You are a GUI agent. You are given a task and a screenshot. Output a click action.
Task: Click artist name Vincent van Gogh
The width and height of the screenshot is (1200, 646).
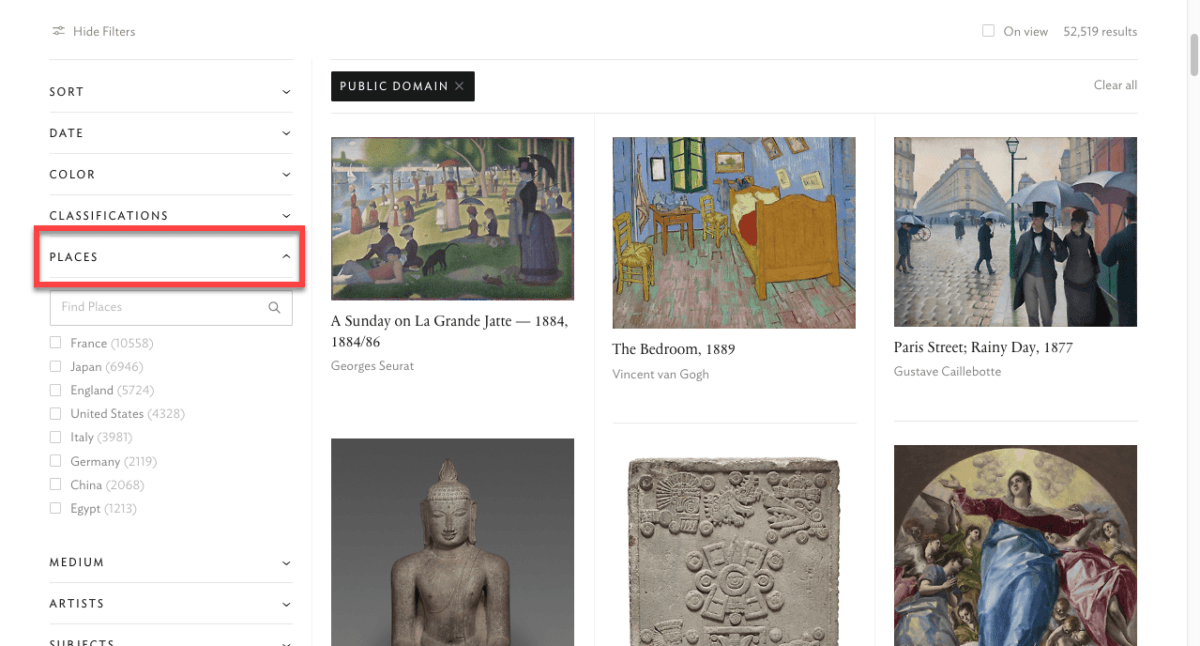660,374
